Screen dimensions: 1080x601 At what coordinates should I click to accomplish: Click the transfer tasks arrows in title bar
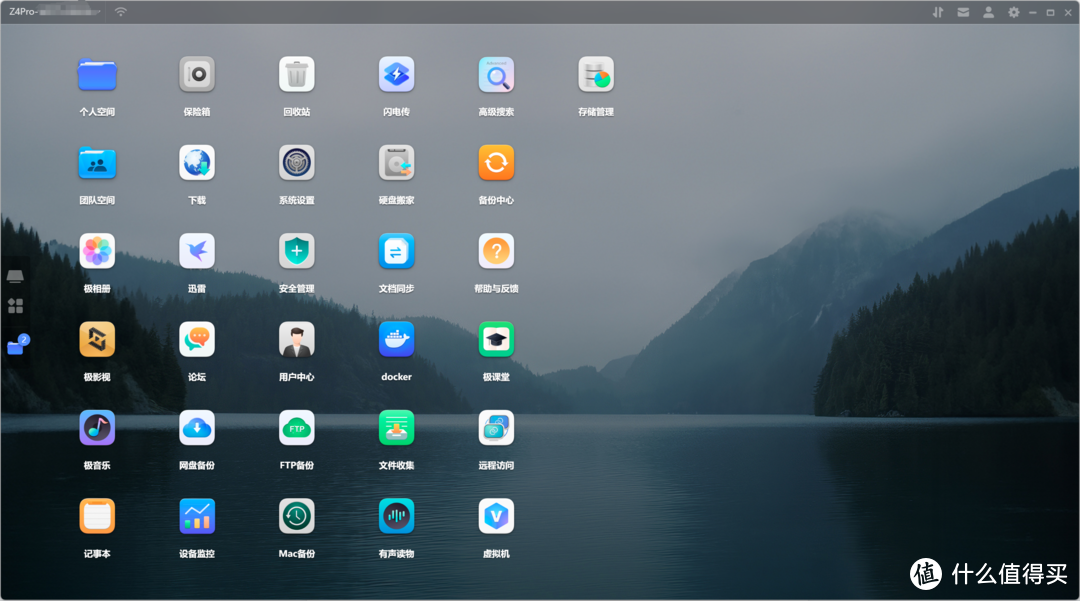point(938,12)
